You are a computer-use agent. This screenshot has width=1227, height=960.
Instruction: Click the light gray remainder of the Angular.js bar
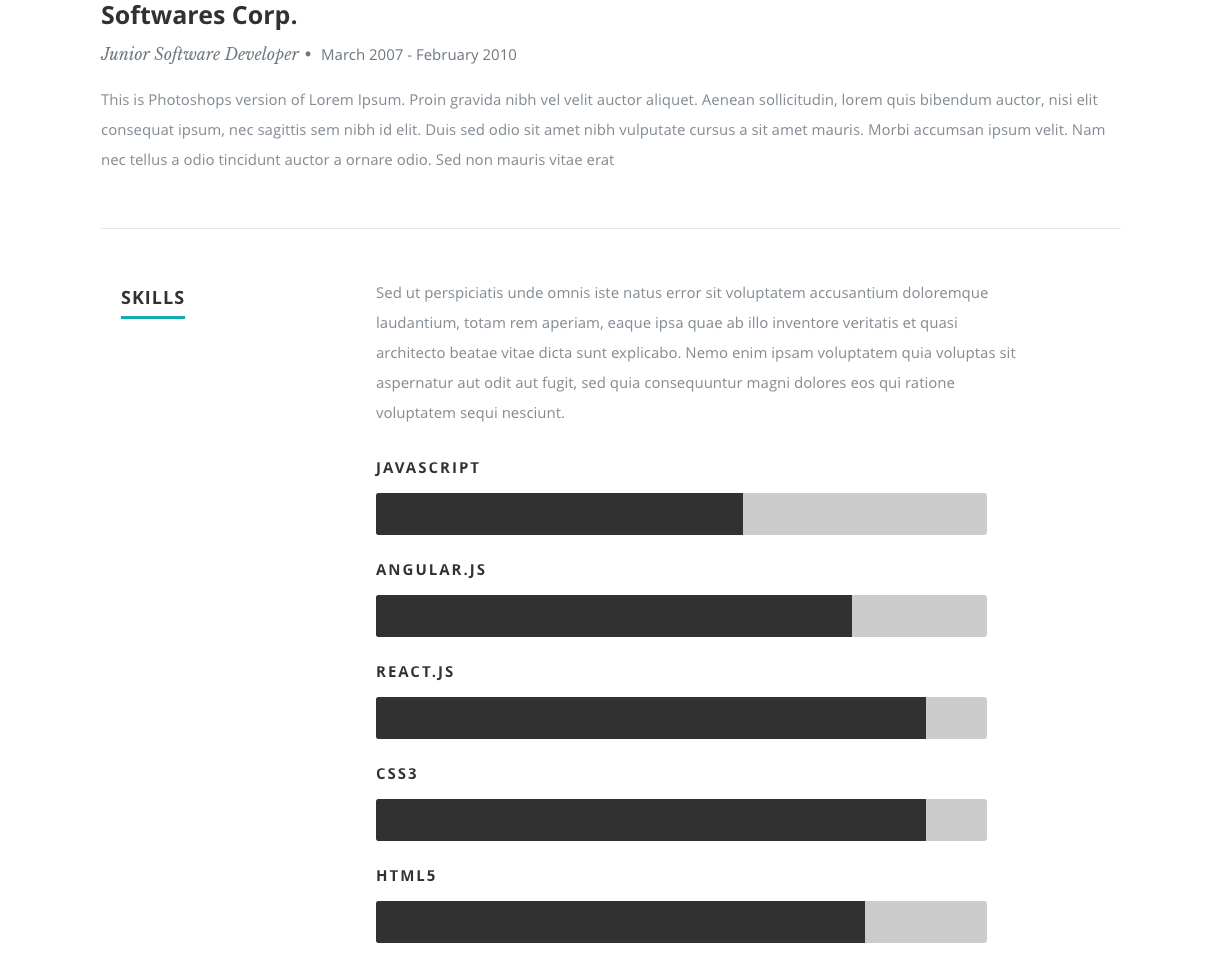point(919,616)
